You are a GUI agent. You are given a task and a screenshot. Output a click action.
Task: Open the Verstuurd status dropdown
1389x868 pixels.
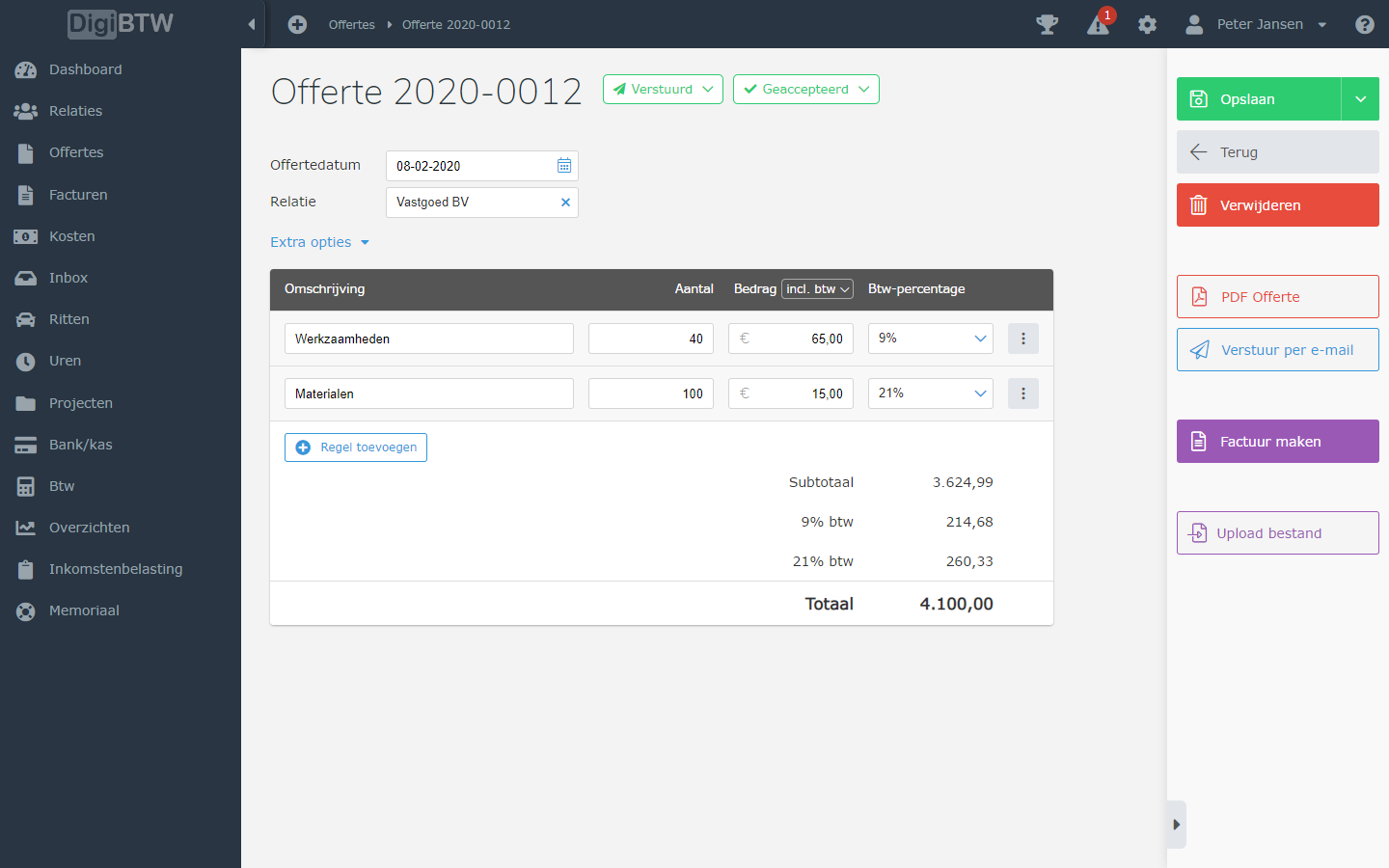pyautogui.click(x=663, y=90)
